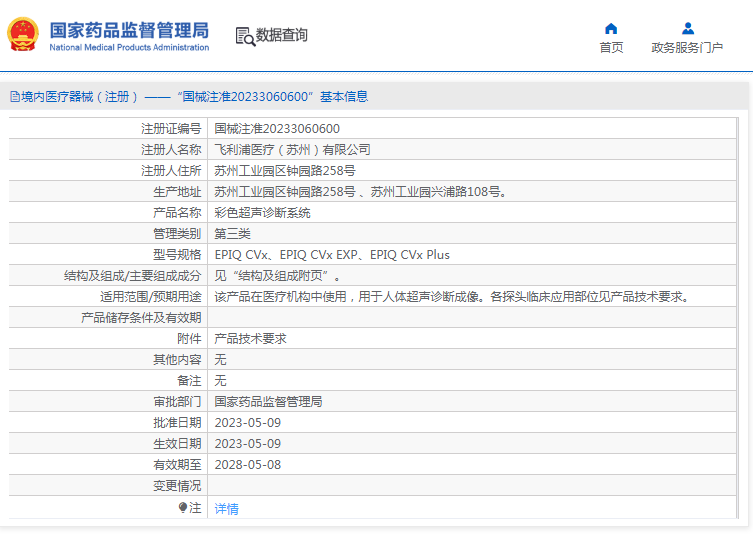Click the 产品储存条件及有效期 label
The width and height of the screenshot is (753, 538).
tap(141, 318)
